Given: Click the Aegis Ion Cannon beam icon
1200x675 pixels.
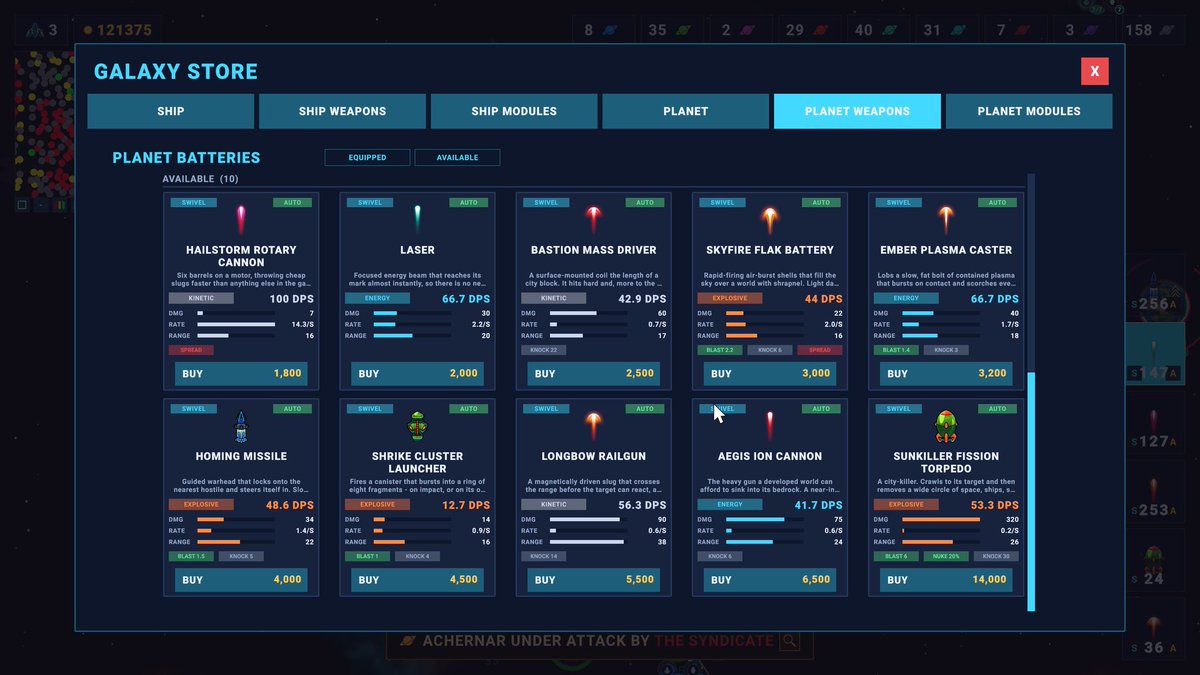Looking at the screenshot, I should click(x=769, y=427).
